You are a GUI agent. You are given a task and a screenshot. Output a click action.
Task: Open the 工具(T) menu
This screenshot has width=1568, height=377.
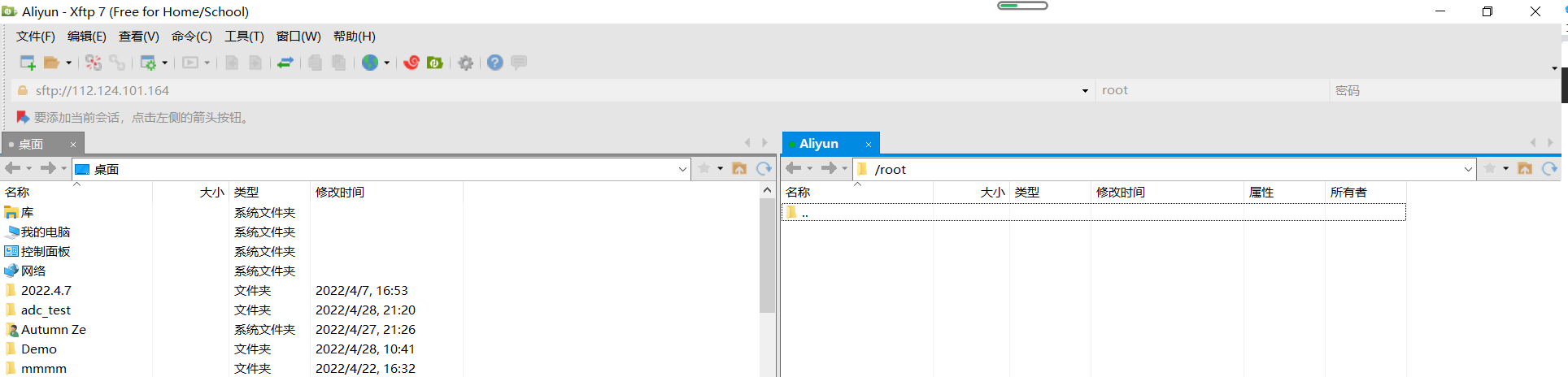pyautogui.click(x=245, y=37)
